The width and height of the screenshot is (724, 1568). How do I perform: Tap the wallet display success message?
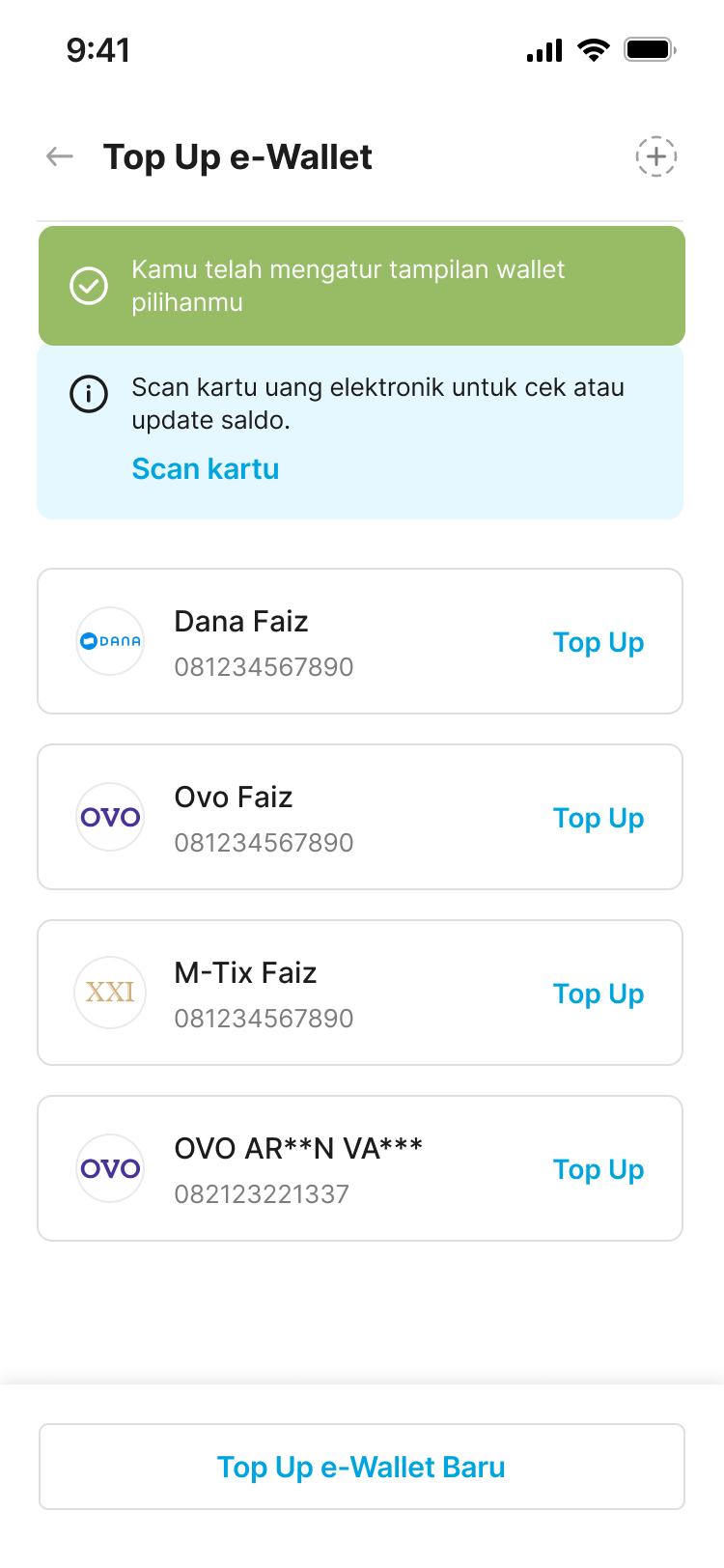coord(348,286)
